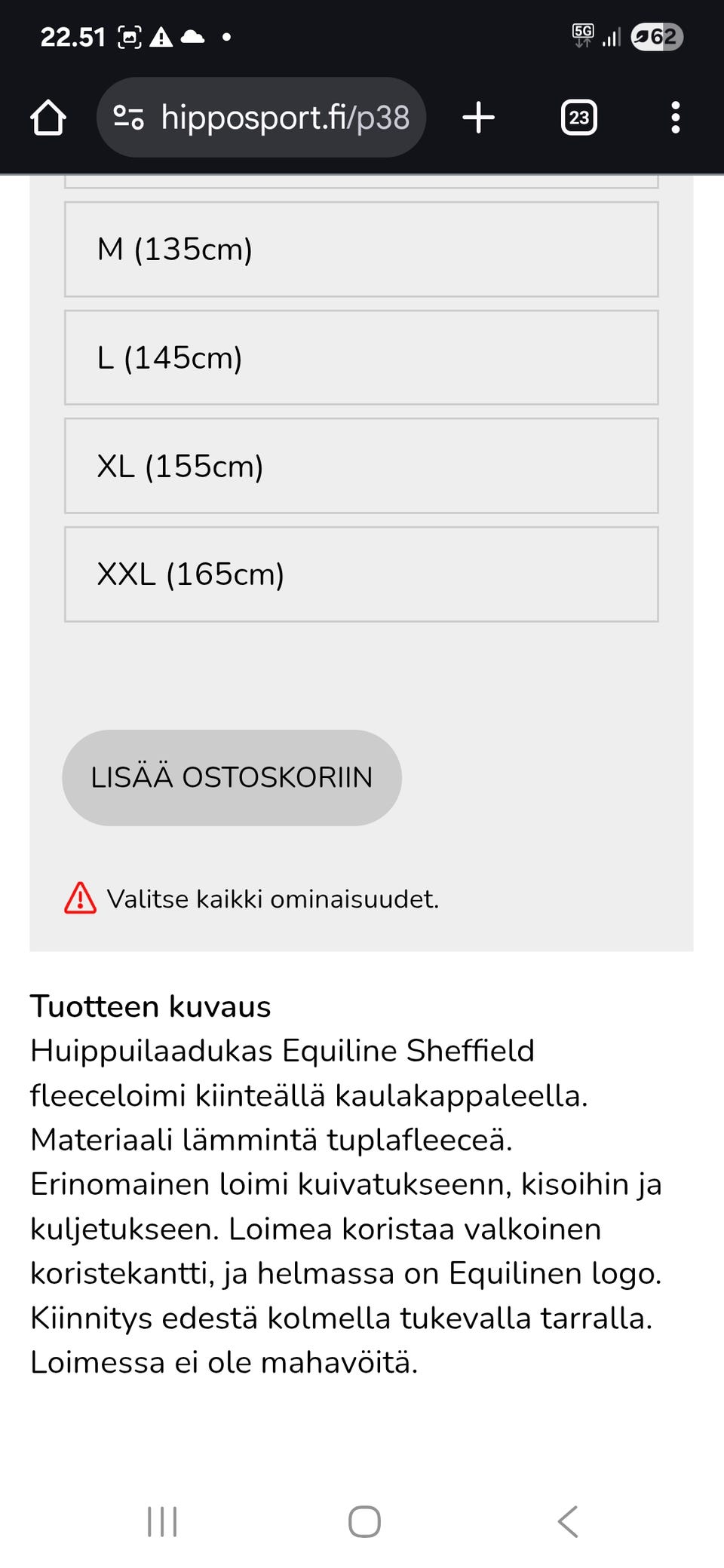This screenshot has width=724, height=1568.
Task: Select the L (145cm) size option
Action: (x=360, y=357)
